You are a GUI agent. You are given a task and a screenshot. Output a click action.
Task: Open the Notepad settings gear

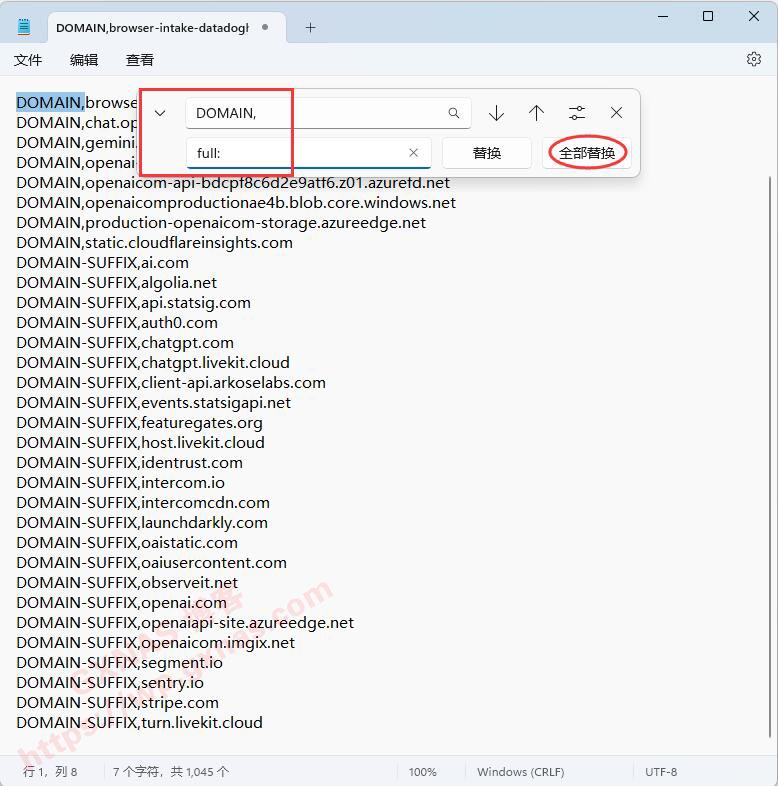coord(754,59)
